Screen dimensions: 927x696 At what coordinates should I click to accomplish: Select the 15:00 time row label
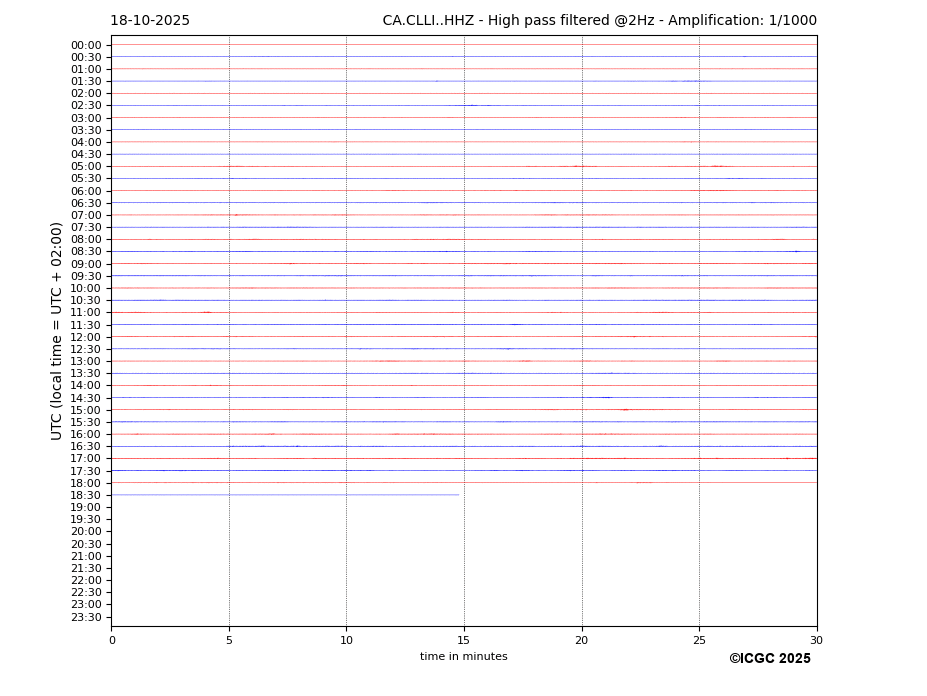click(x=86, y=410)
